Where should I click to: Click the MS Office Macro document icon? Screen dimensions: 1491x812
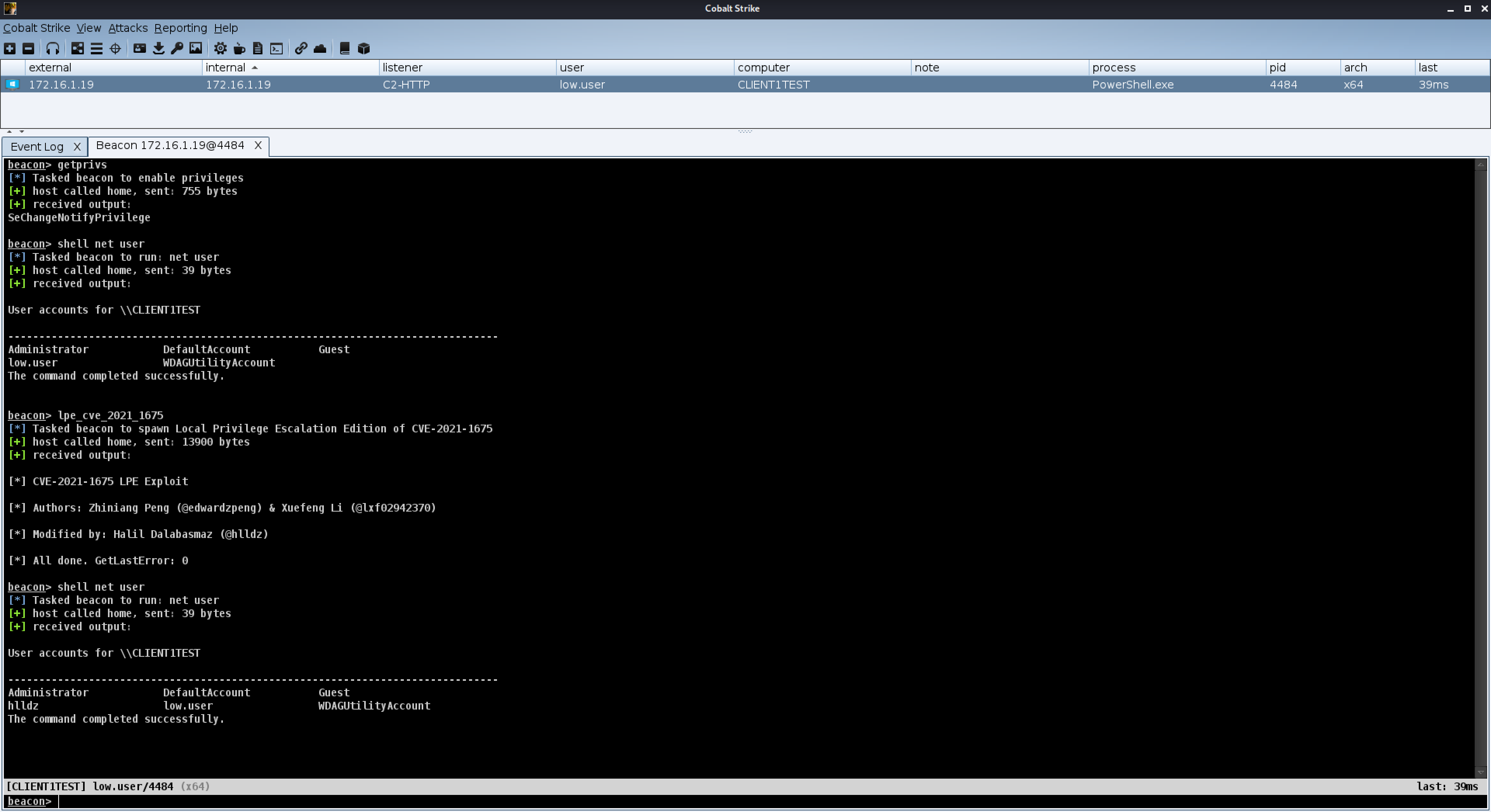pos(258,49)
